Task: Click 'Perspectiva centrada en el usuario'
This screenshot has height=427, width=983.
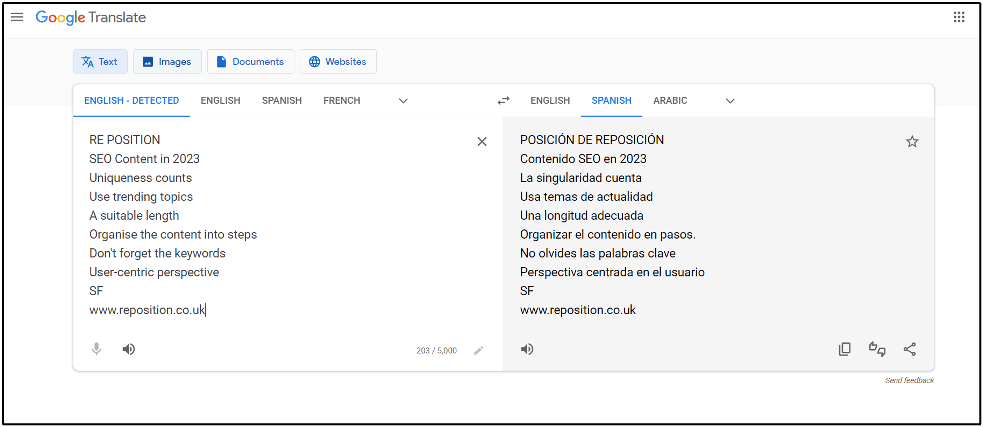Action: tap(612, 272)
